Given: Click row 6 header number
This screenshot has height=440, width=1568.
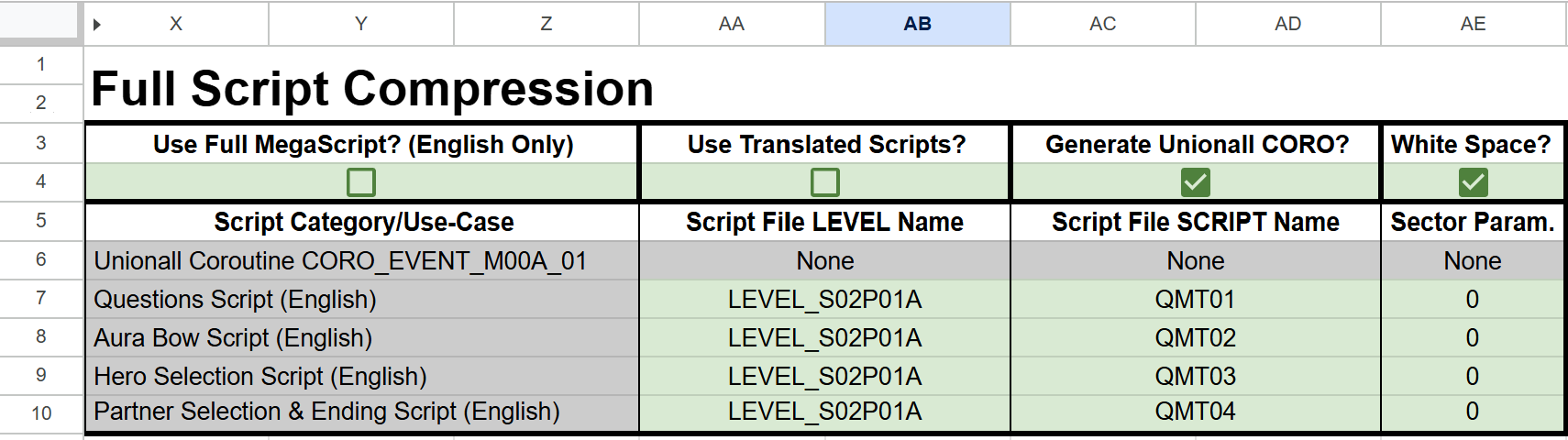Looking at the screenshot, I should click(x=40, y=259).
